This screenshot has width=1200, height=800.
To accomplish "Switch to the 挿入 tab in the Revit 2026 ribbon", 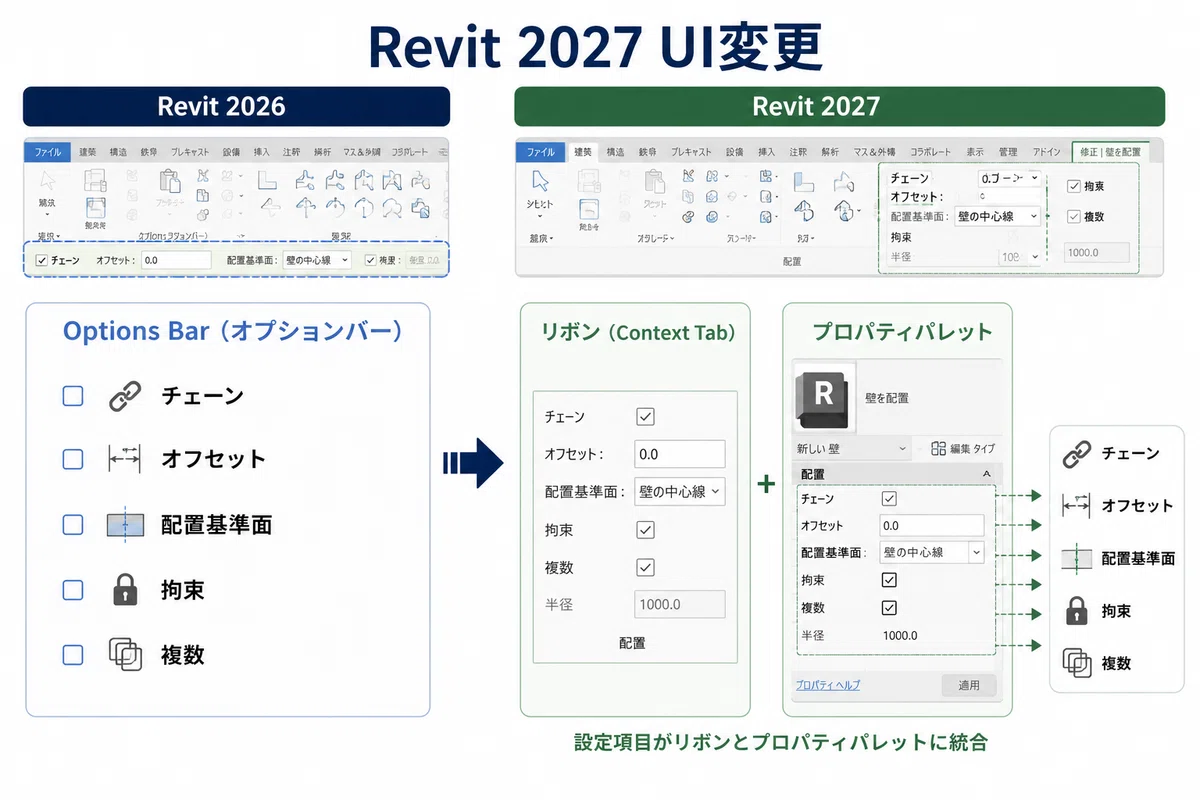I will 262,152.
